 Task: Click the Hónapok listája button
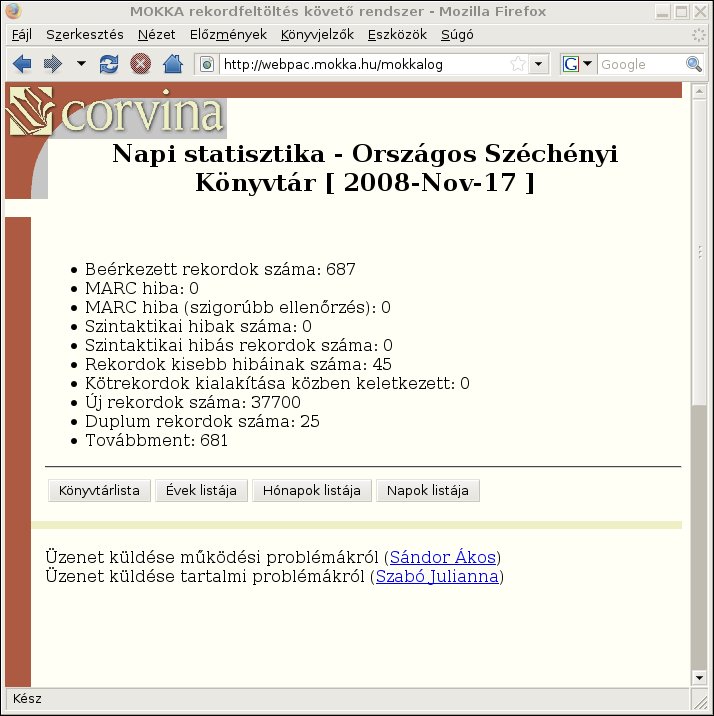pyautogui.click(x=312, y=490)
